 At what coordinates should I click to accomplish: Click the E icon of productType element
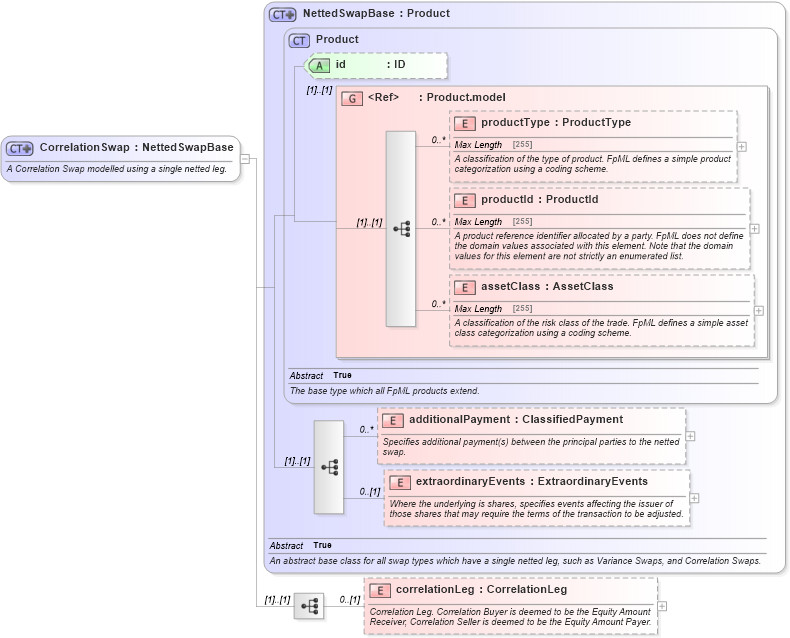point(465,123)
